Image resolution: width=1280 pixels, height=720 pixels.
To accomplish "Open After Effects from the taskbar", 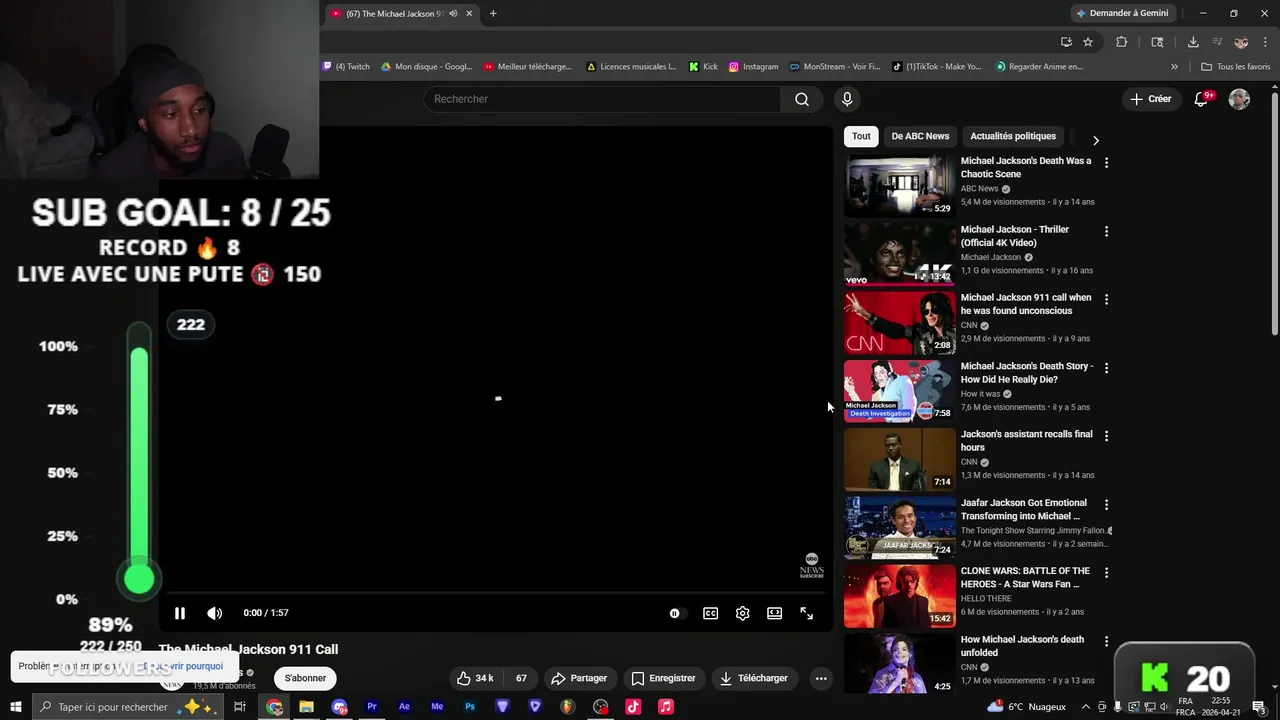I will pos(404,707).
